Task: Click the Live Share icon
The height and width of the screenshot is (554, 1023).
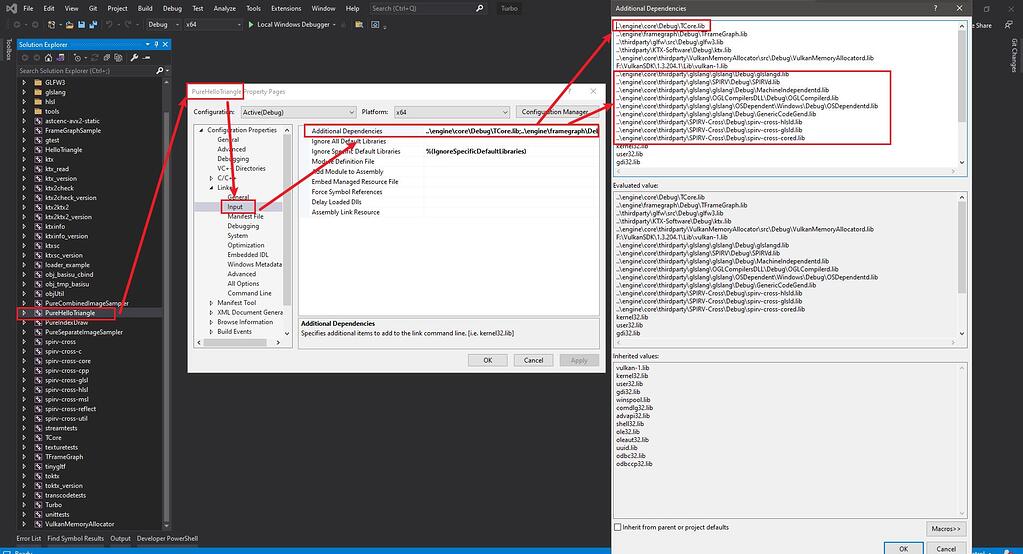Action: 1009,25
